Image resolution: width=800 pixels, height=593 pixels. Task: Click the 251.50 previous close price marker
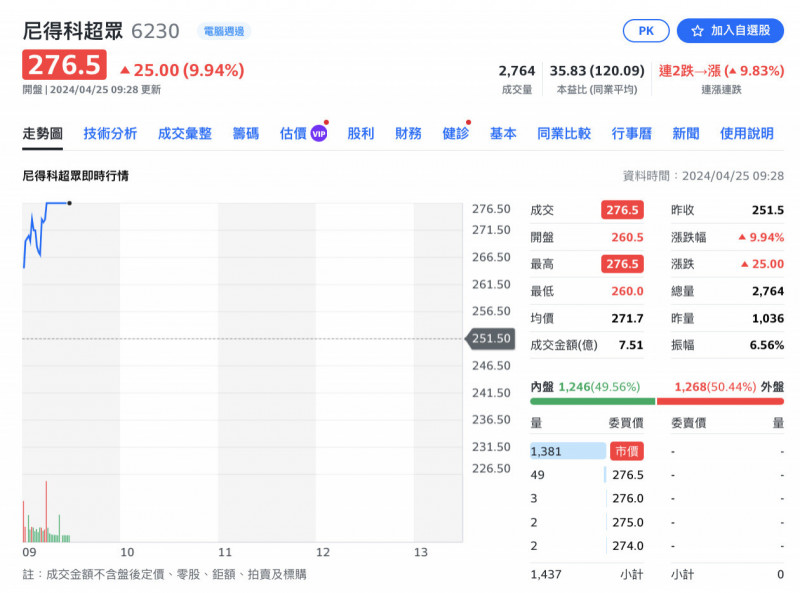click(490, 338)
